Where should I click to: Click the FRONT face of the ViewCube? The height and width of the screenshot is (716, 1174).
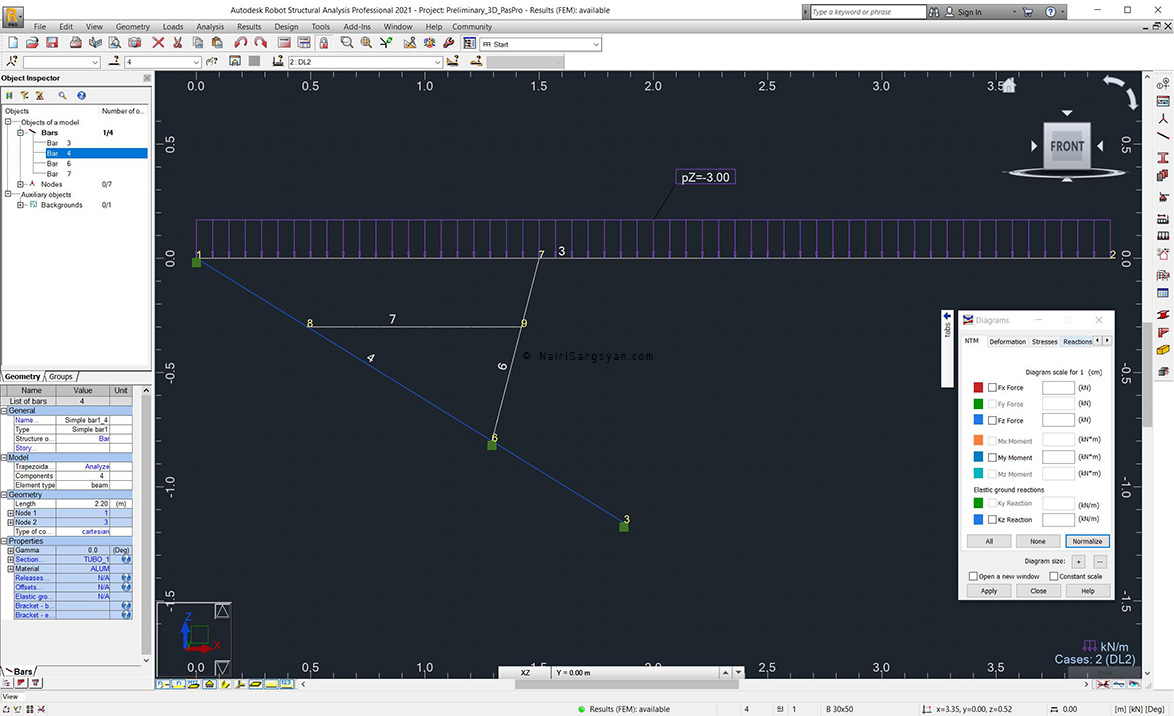tap(1067, 146)
